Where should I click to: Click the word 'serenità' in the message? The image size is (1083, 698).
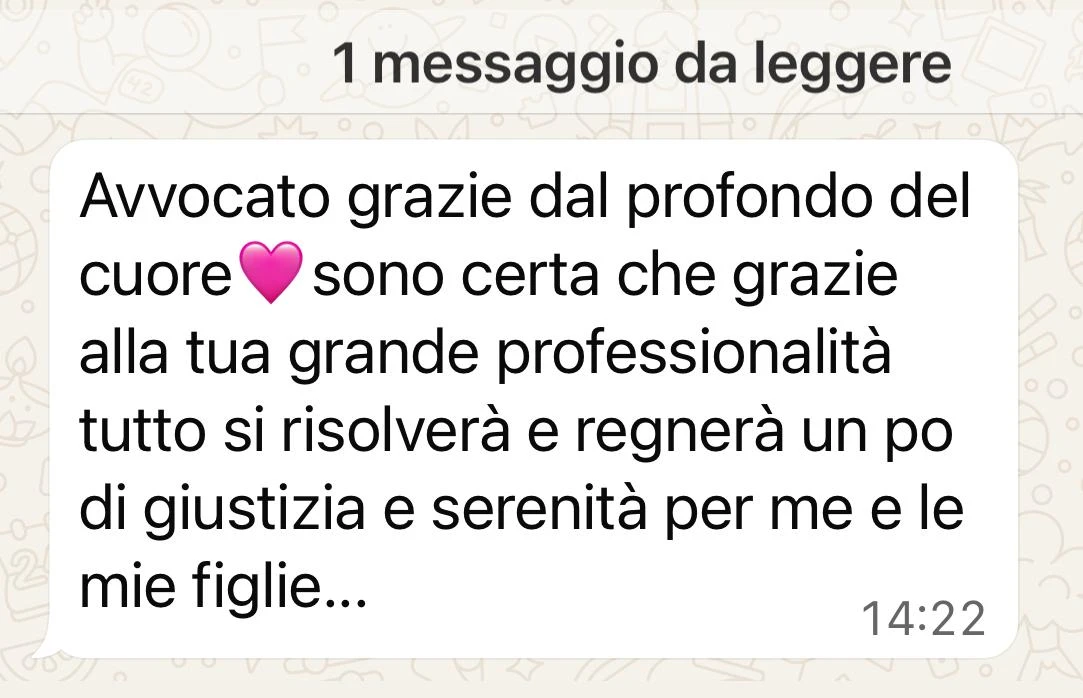539,510
